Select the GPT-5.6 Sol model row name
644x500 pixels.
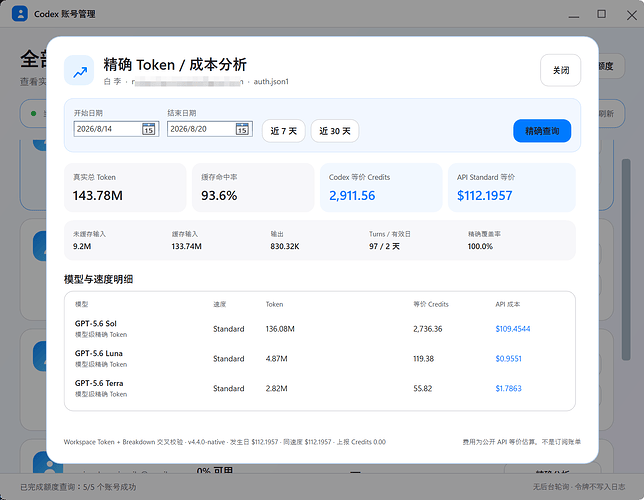point(96,324)
